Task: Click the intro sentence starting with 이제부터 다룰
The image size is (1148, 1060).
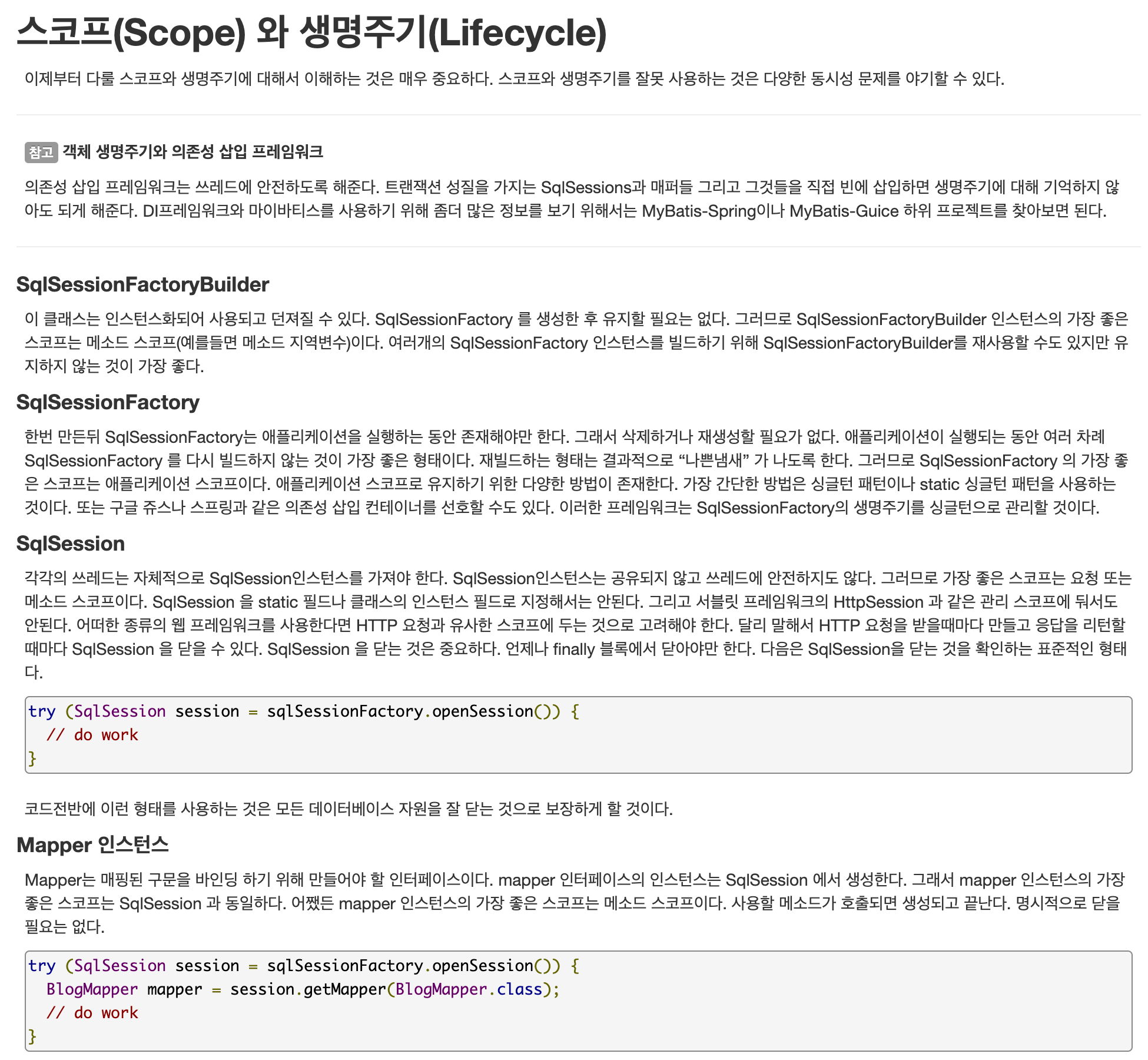Action: click(x=514, y=79)
